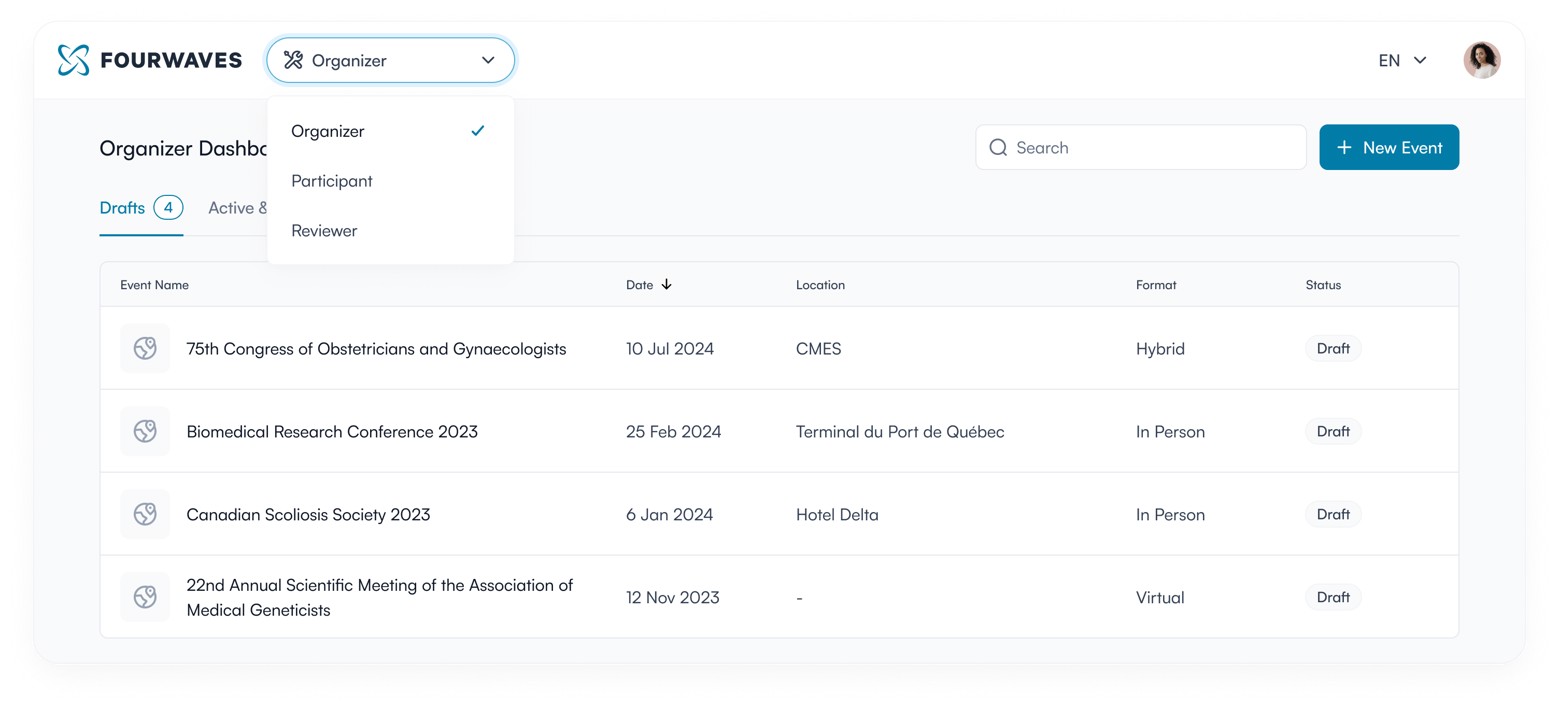Choose Reviewer from the role menu
Screen dimensions: 1559x709
324,231
